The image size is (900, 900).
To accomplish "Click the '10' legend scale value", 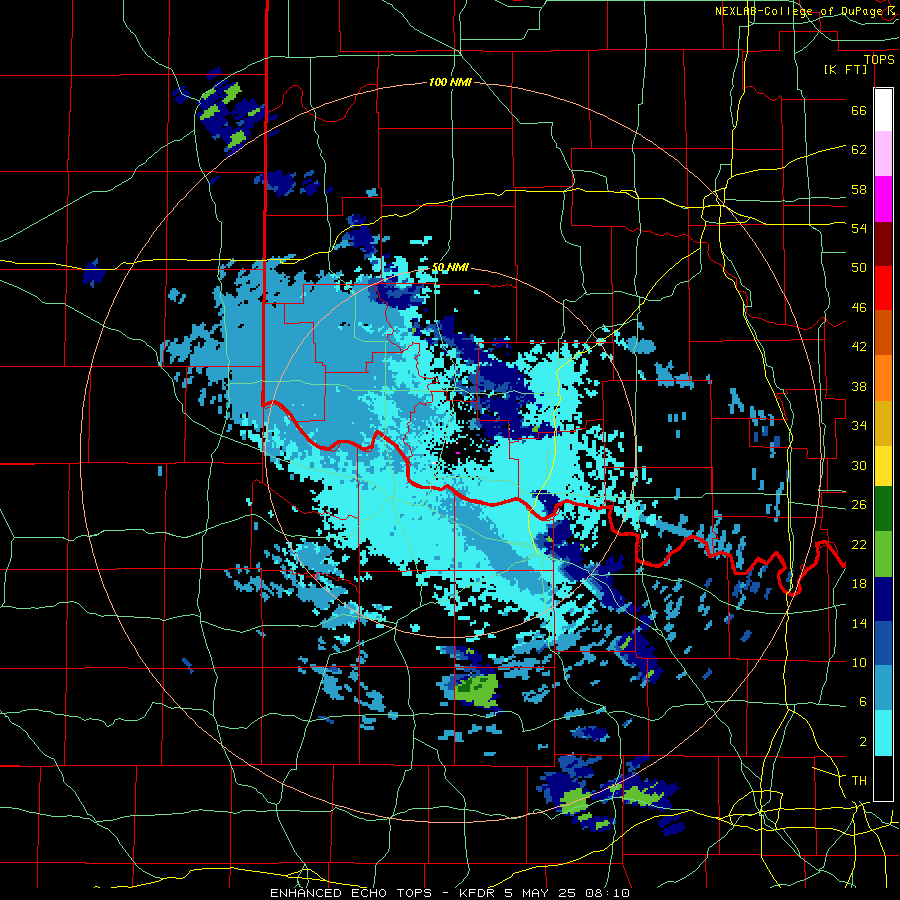I will [859, 662].
